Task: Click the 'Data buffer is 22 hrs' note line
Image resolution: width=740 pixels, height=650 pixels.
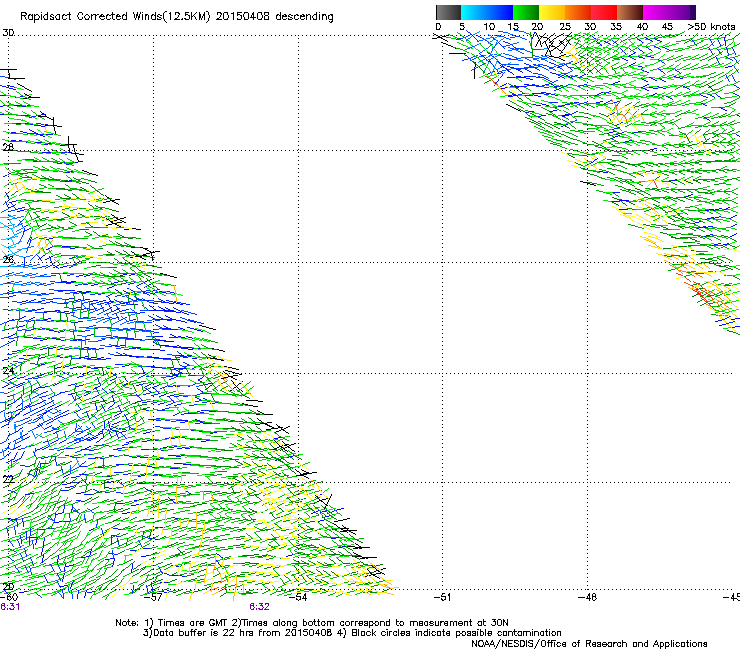Action: pos(352,633)
